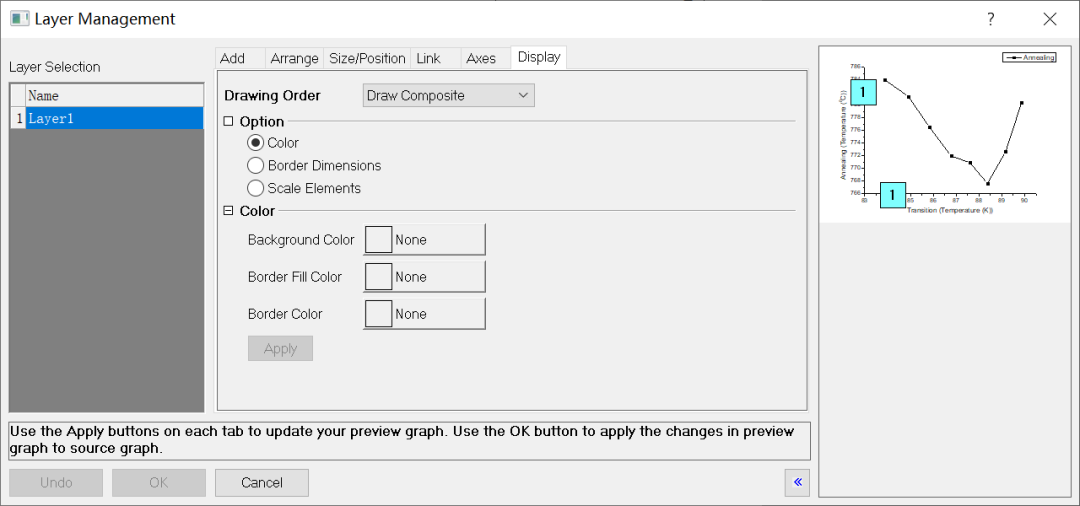The width and height of the screenshot is (1080, 506).
Task: Switch to the Arrange tab
Action: click(294, 58)
